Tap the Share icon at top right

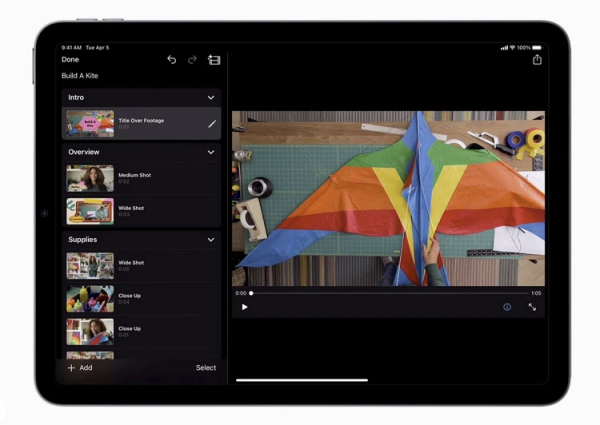coord(537,60)
